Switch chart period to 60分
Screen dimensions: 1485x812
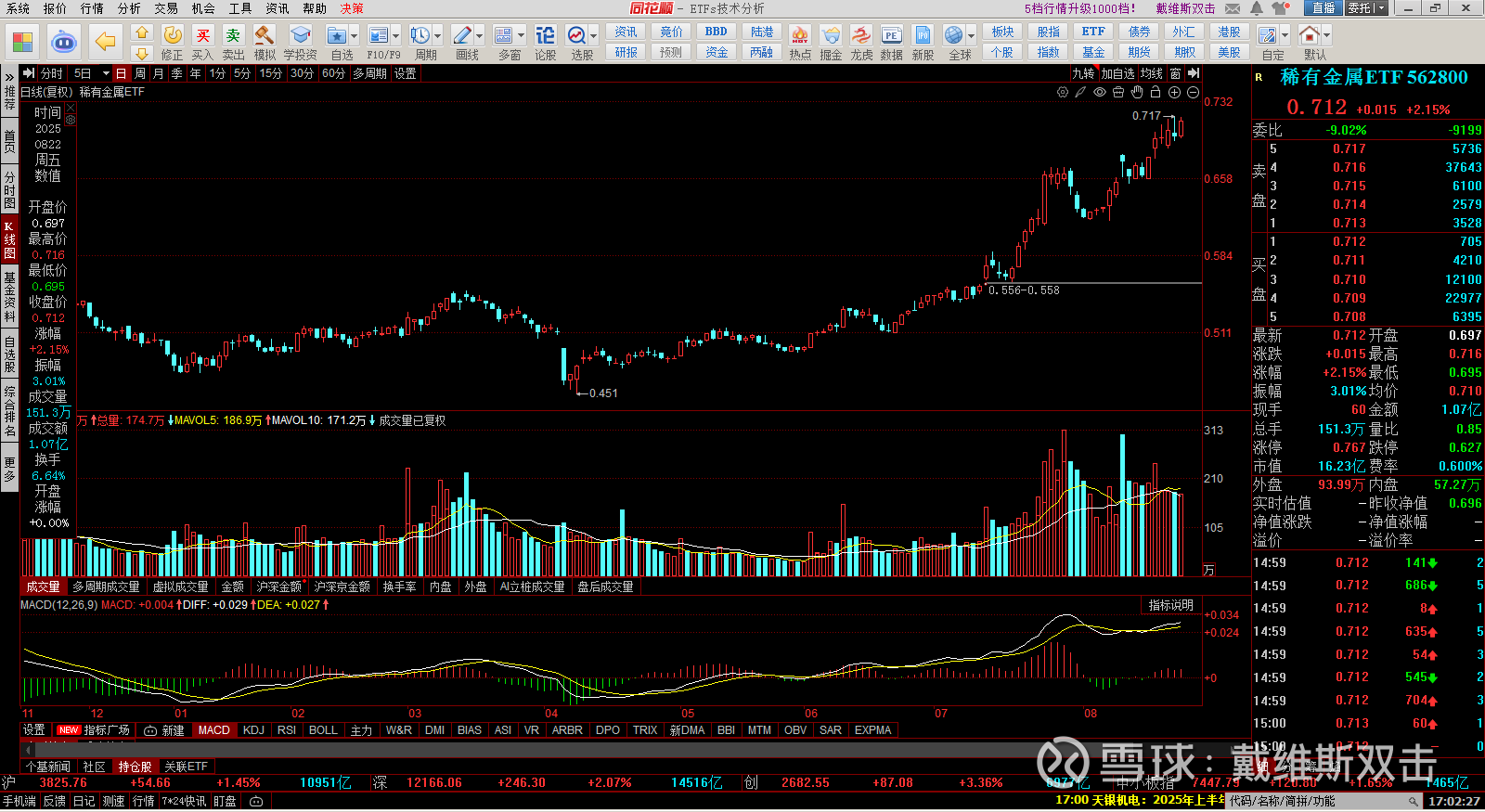tap(333, 73)
